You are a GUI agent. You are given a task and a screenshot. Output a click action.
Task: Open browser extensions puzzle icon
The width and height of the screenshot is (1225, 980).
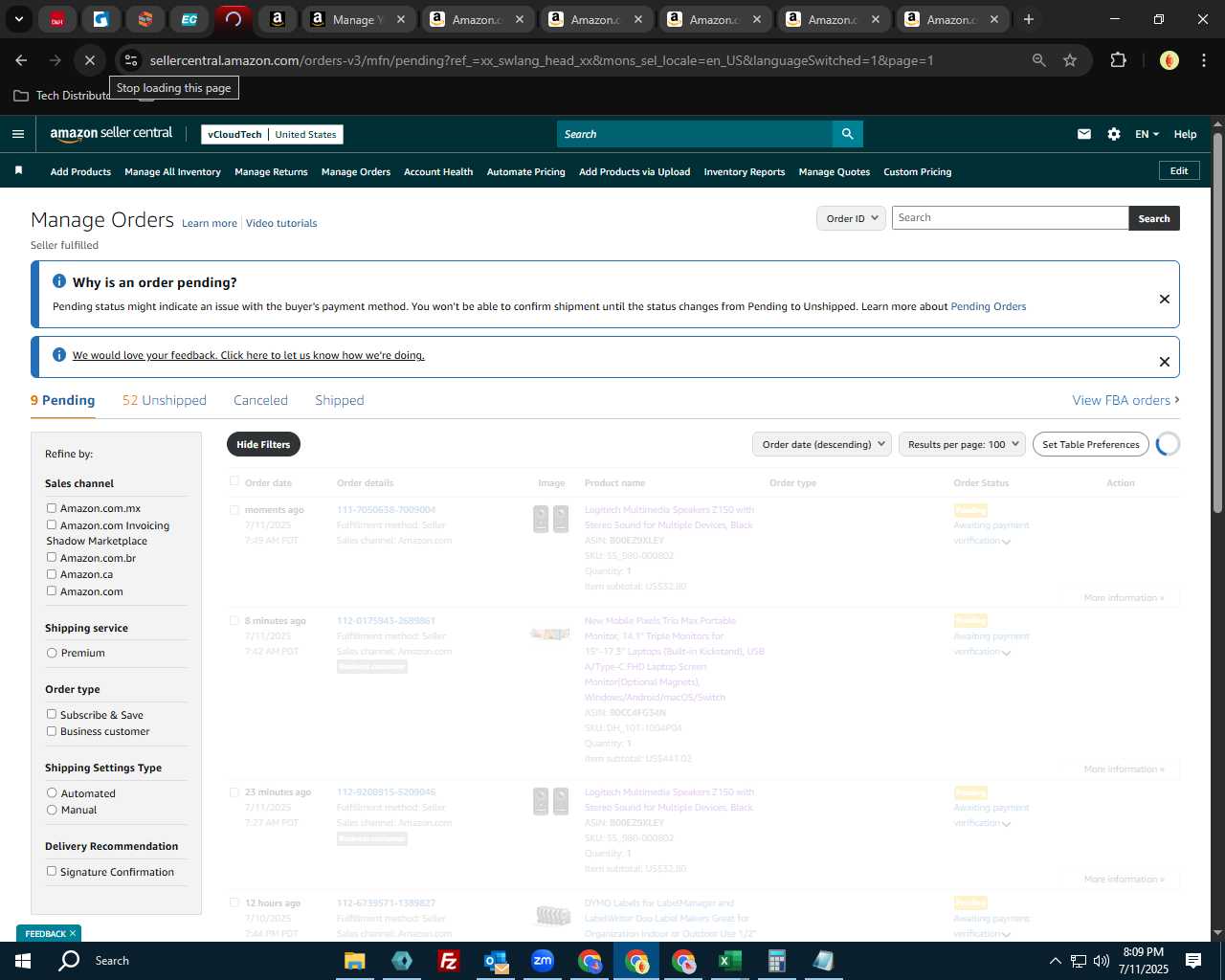pyautogui.click(x=1118, y=60)
